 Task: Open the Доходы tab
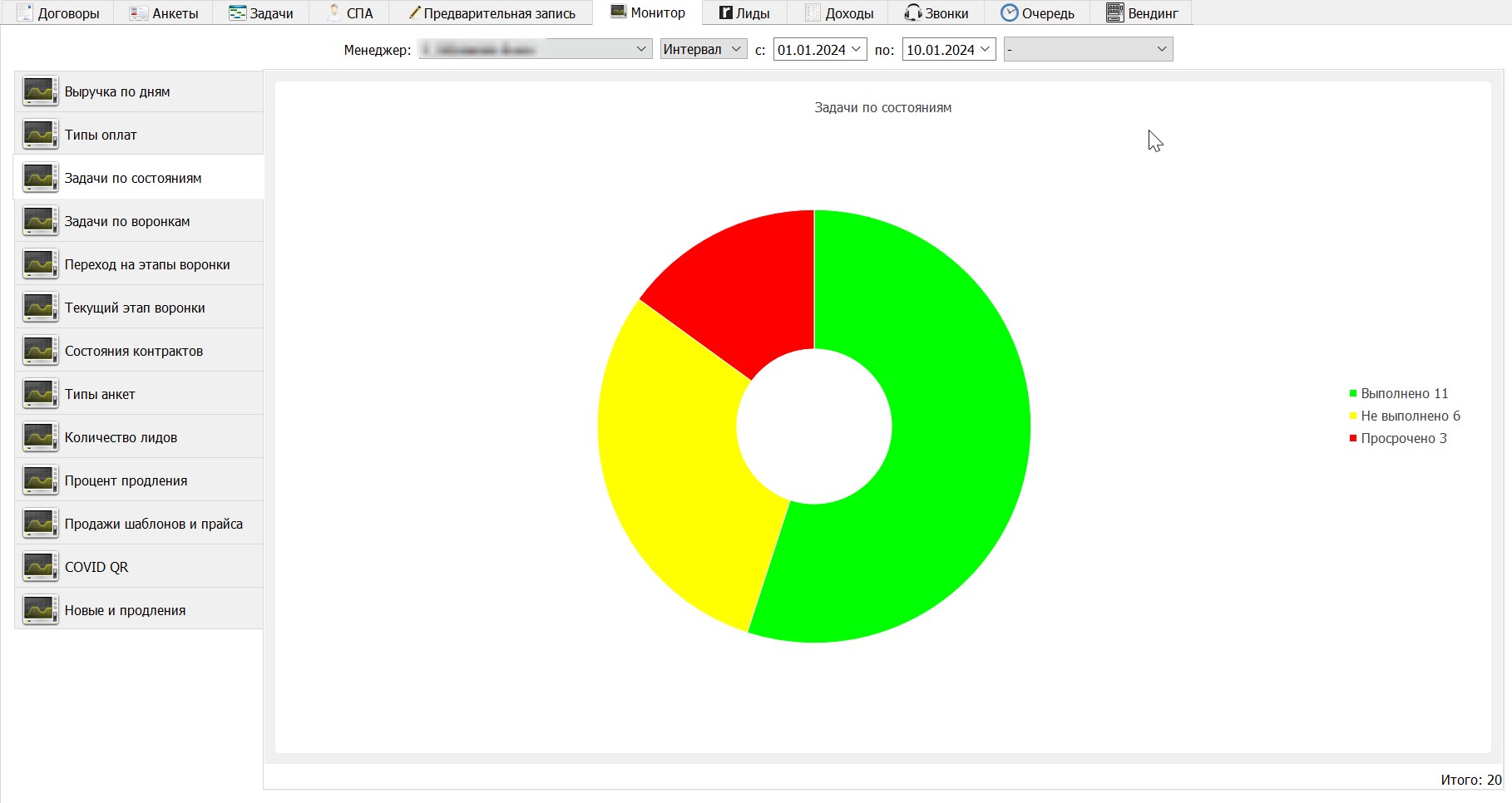point(838,12)
